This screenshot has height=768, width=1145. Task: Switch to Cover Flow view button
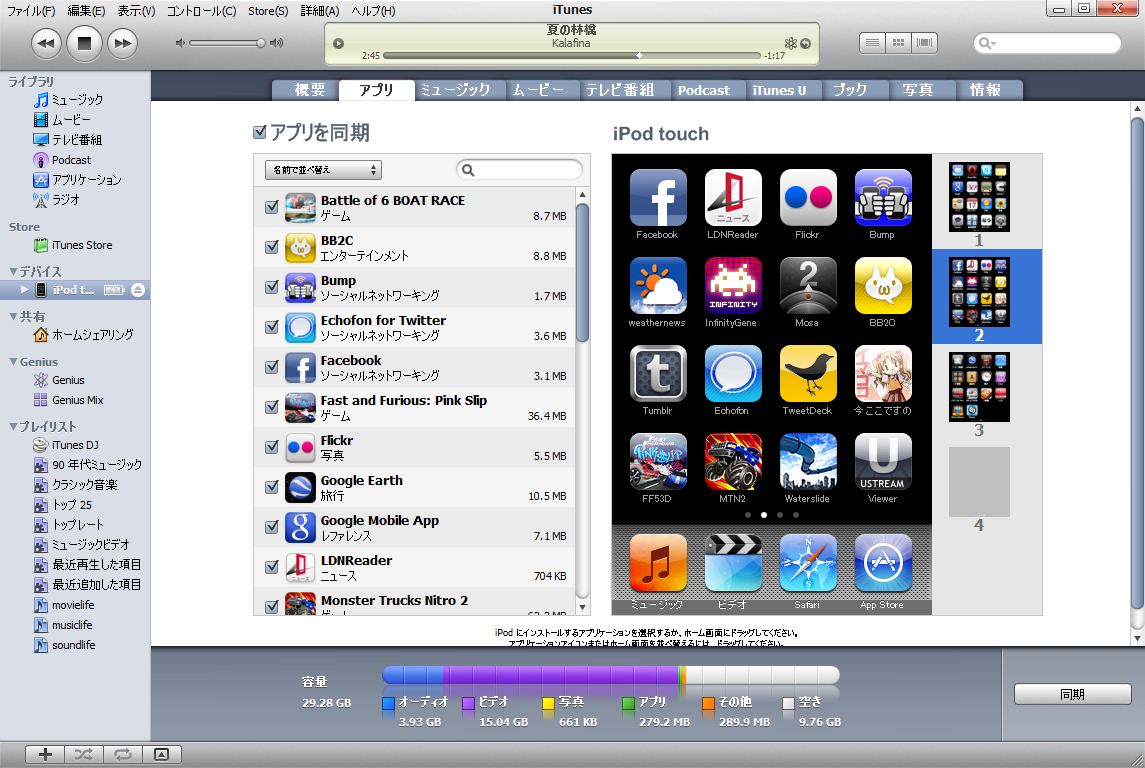click(924, 43)
